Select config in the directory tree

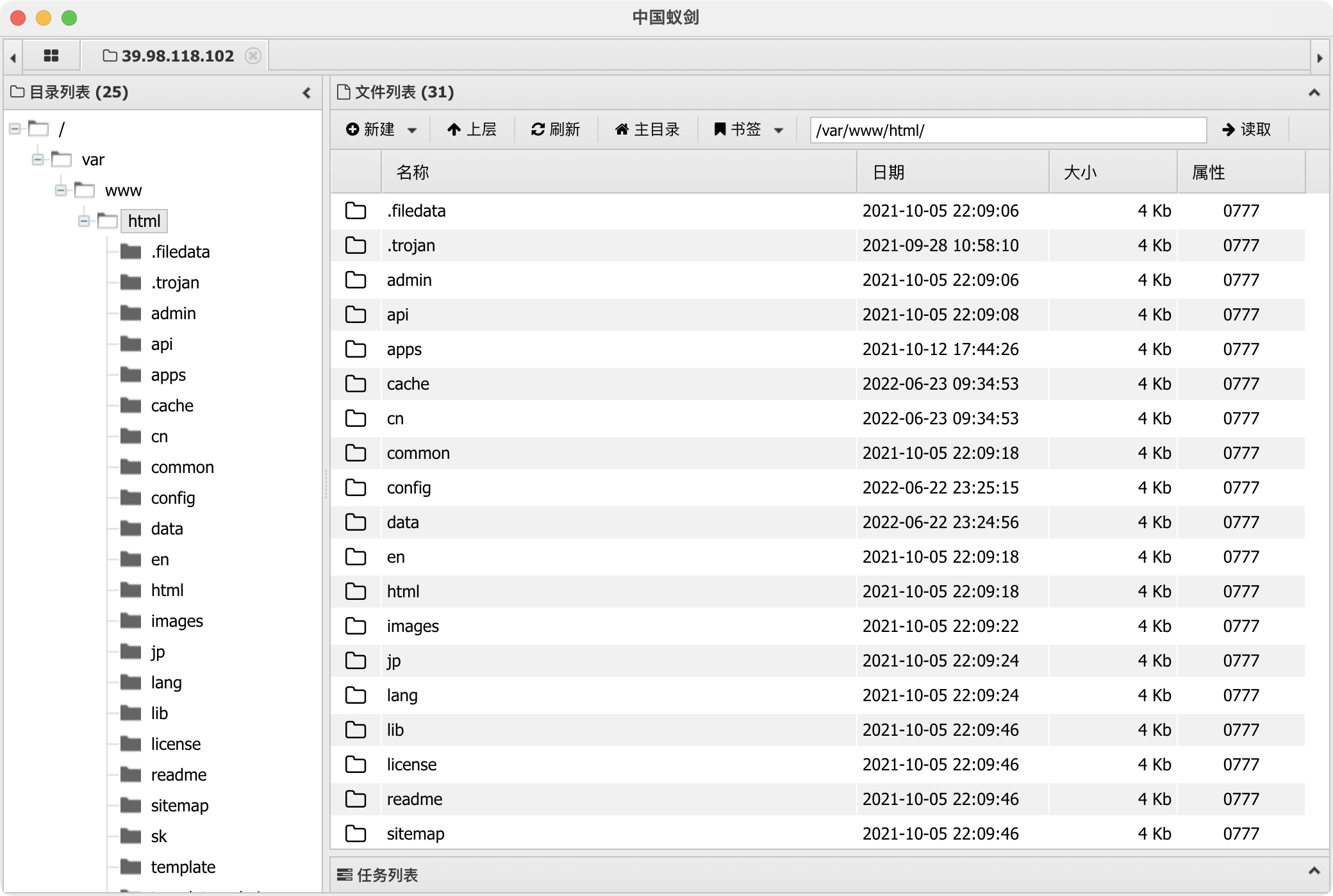(173, 498)
